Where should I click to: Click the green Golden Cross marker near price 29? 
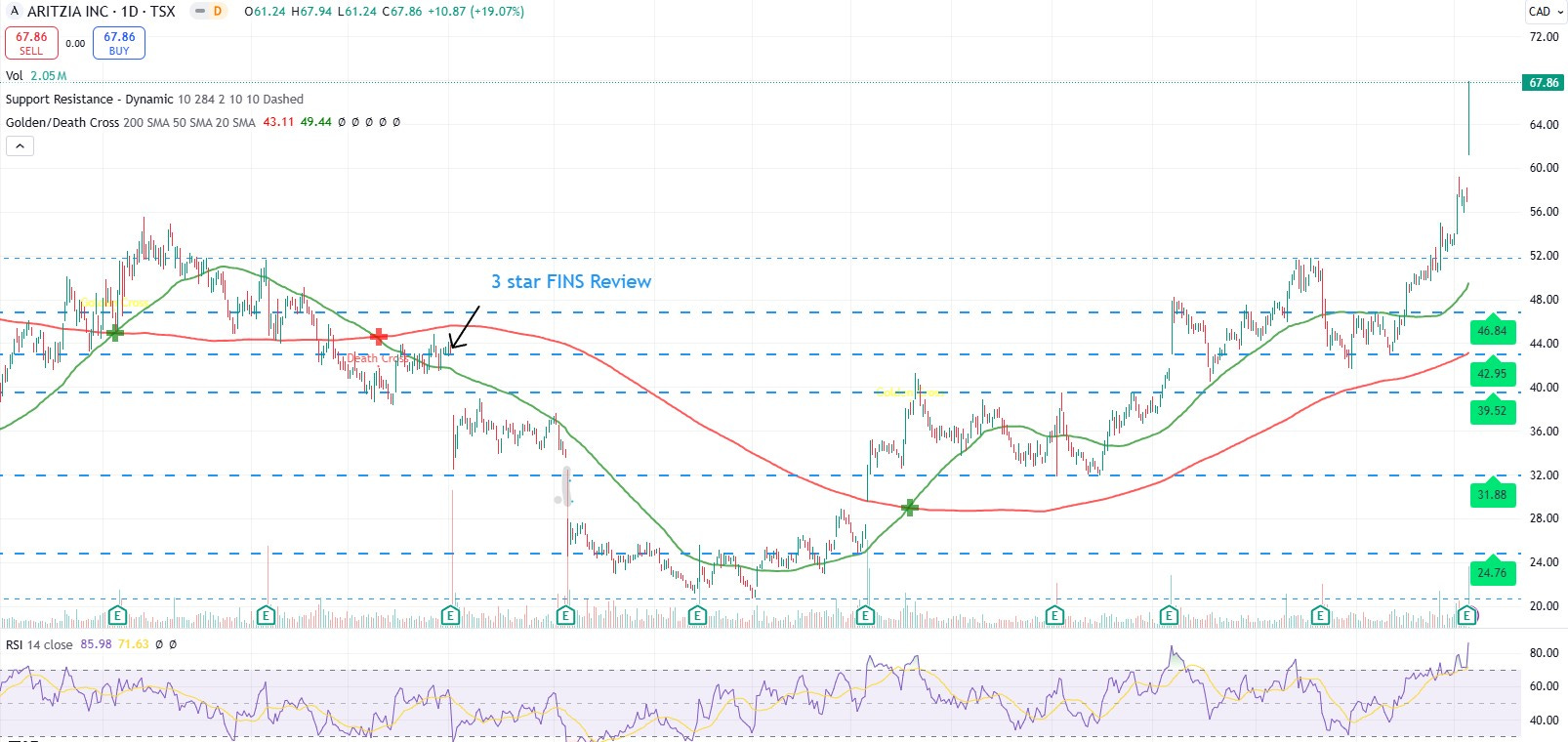pyautogui.click(x=909, y=508)
